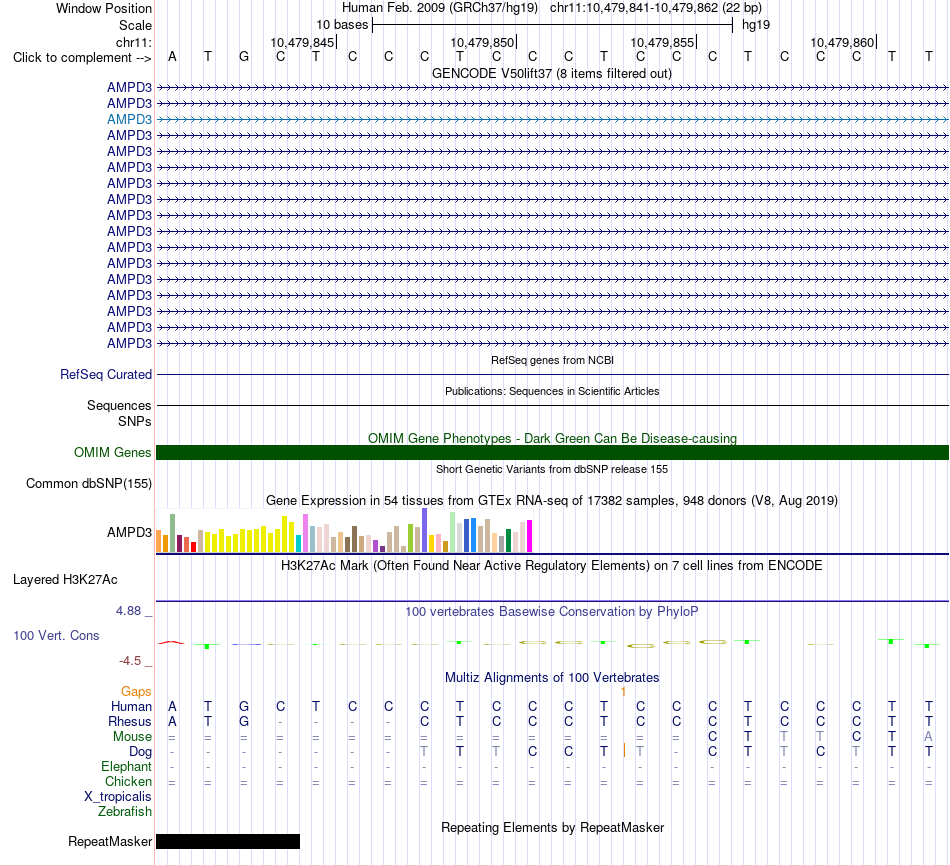Open 'Short Genetic Variants from dbSNP release 155' title
Screen dimensions: 950x865
point(552,469)
